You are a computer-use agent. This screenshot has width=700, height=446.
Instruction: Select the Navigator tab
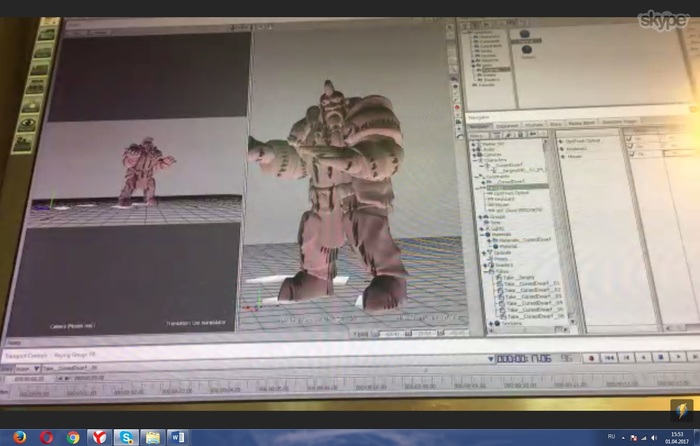pyautogui.click(x=479, y=127)
